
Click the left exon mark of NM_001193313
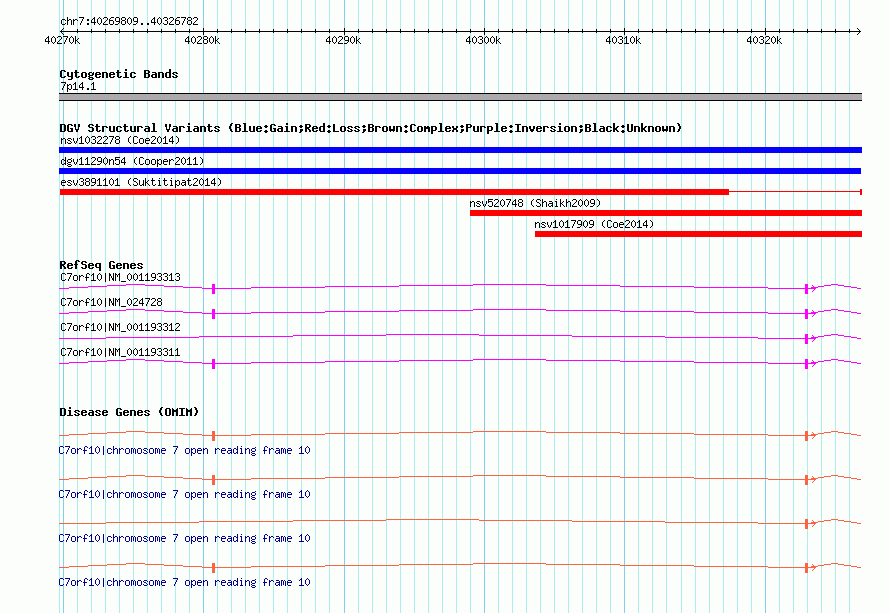[213, 289]
